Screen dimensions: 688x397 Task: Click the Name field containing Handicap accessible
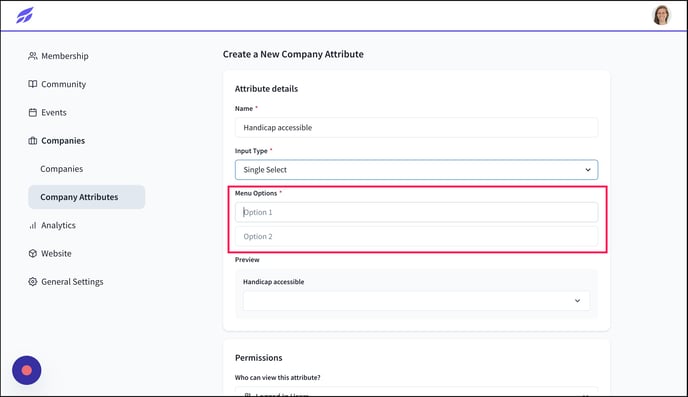click(416, 128)
